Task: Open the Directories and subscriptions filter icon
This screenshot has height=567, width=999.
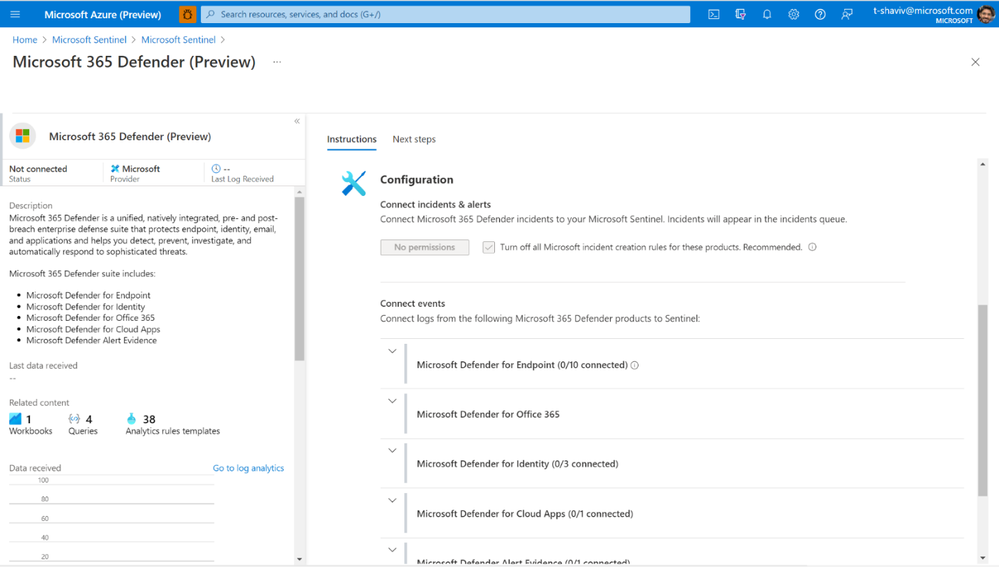Action: (x=740, y=14)
